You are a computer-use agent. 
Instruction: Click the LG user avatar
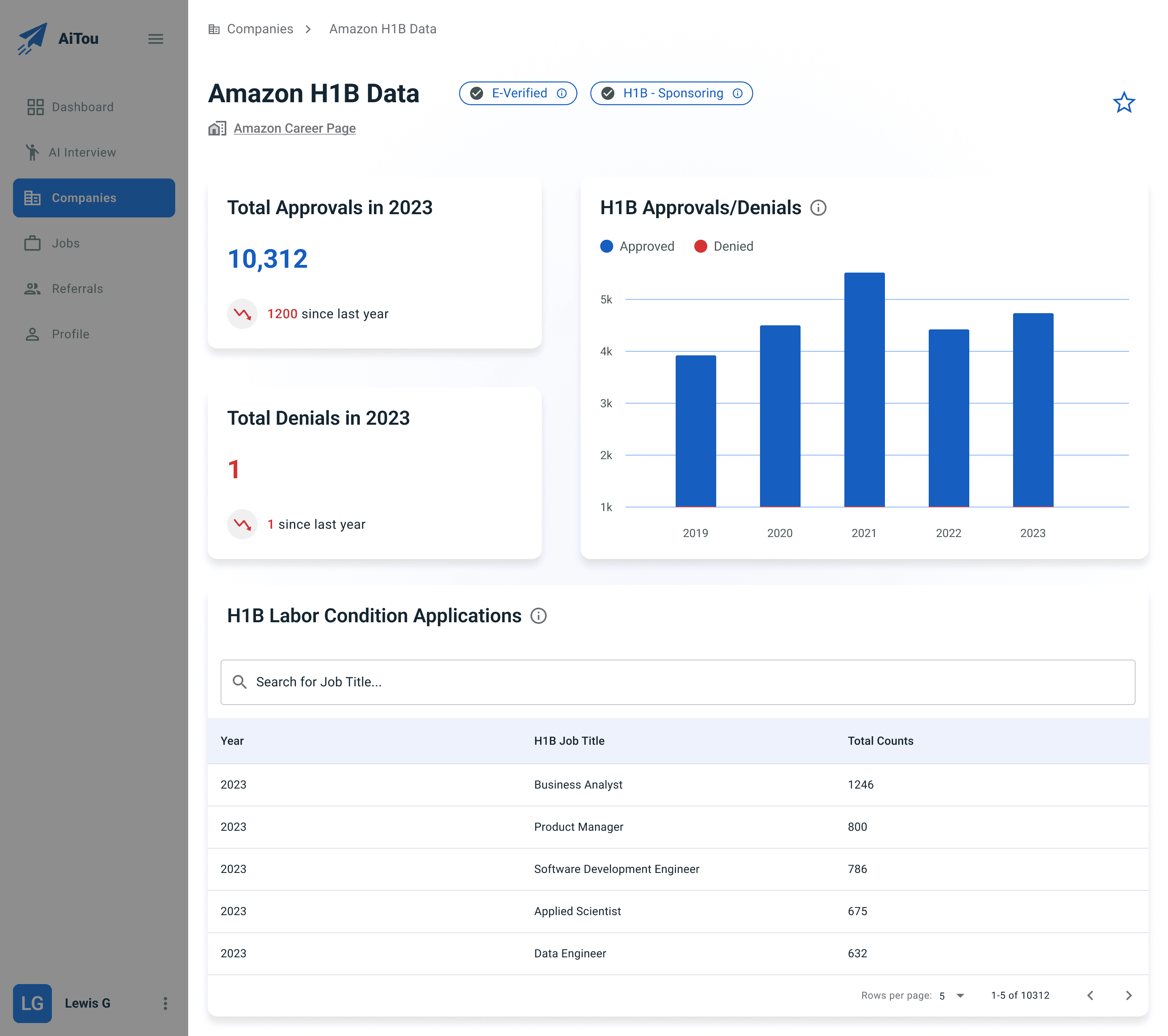(x=32, y=1004)
